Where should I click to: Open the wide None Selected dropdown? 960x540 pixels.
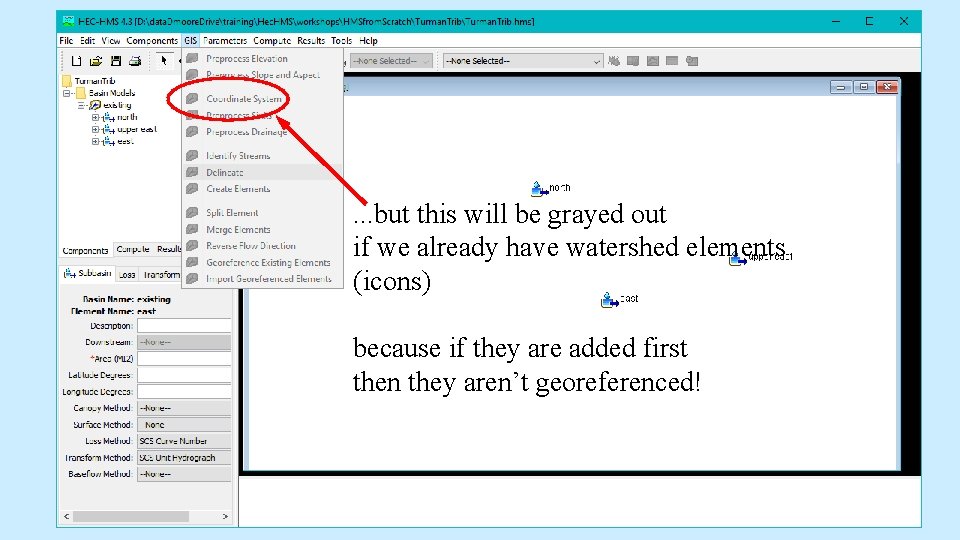coord(523,61)
